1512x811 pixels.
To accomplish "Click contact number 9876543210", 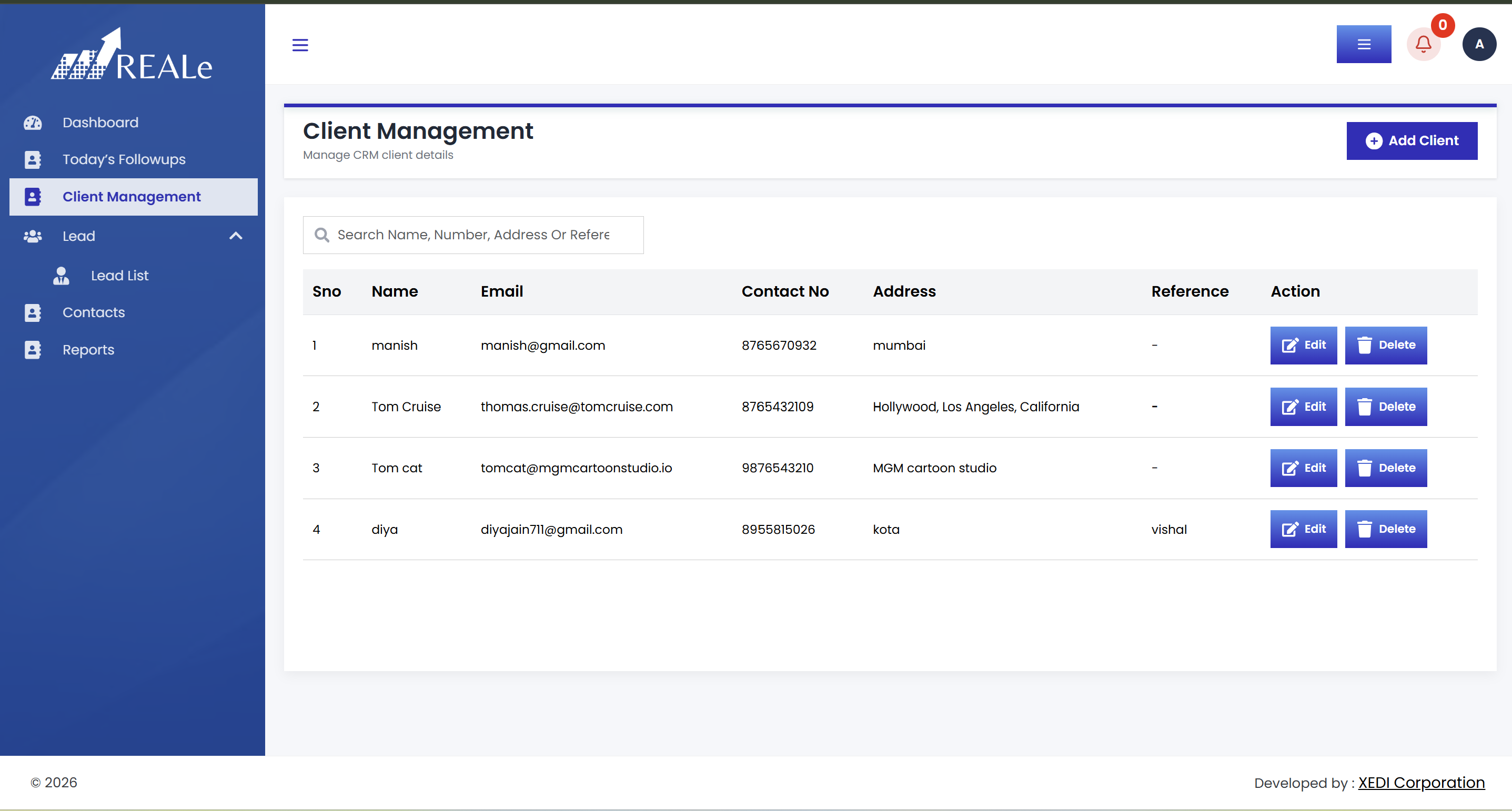I will (x=777, y=468).
